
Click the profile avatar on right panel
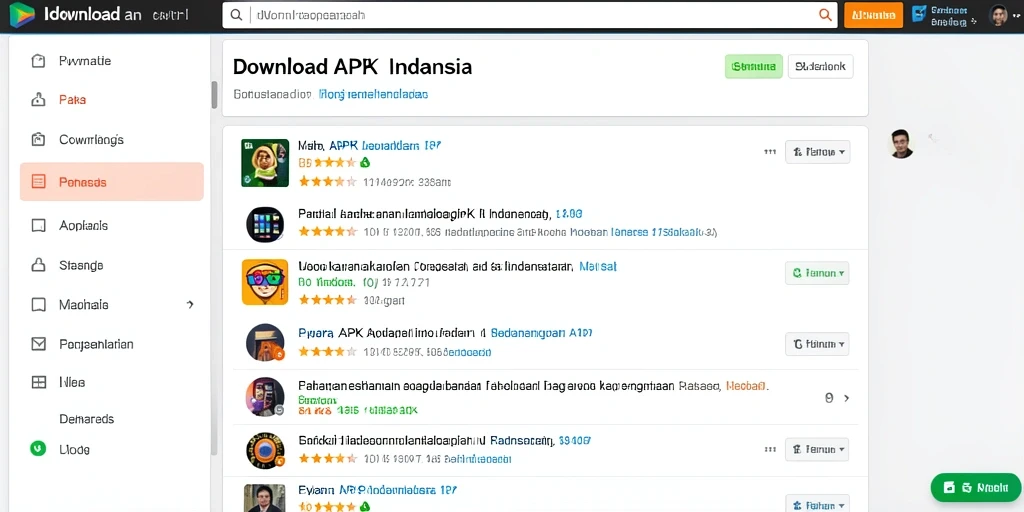coord(901,143)
